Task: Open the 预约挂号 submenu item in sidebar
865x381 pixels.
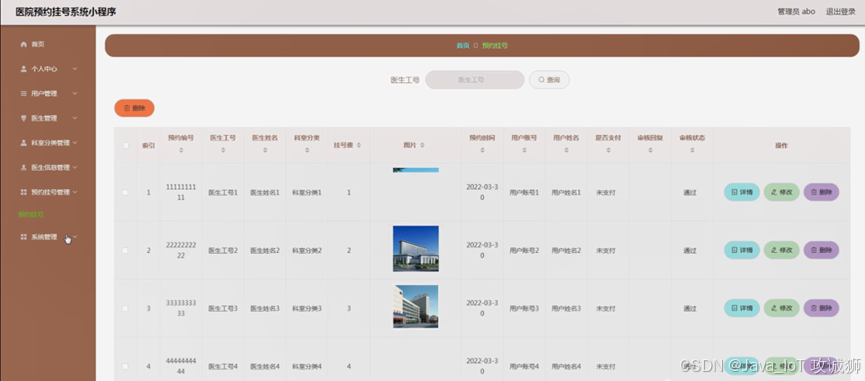Action: coord(31,214)
